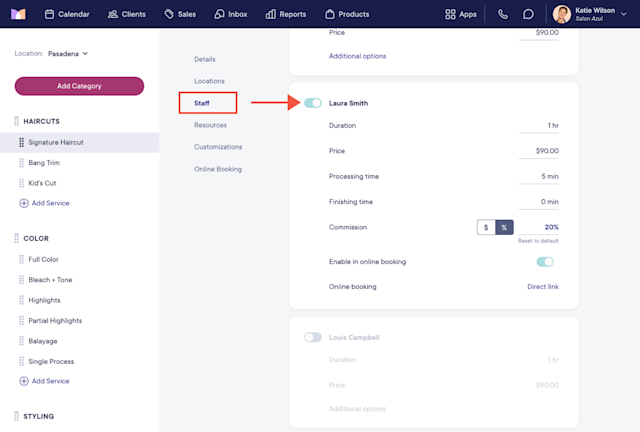640x432 pixels.
Task: Edit Processing time 5 min field
Action: 539,176
